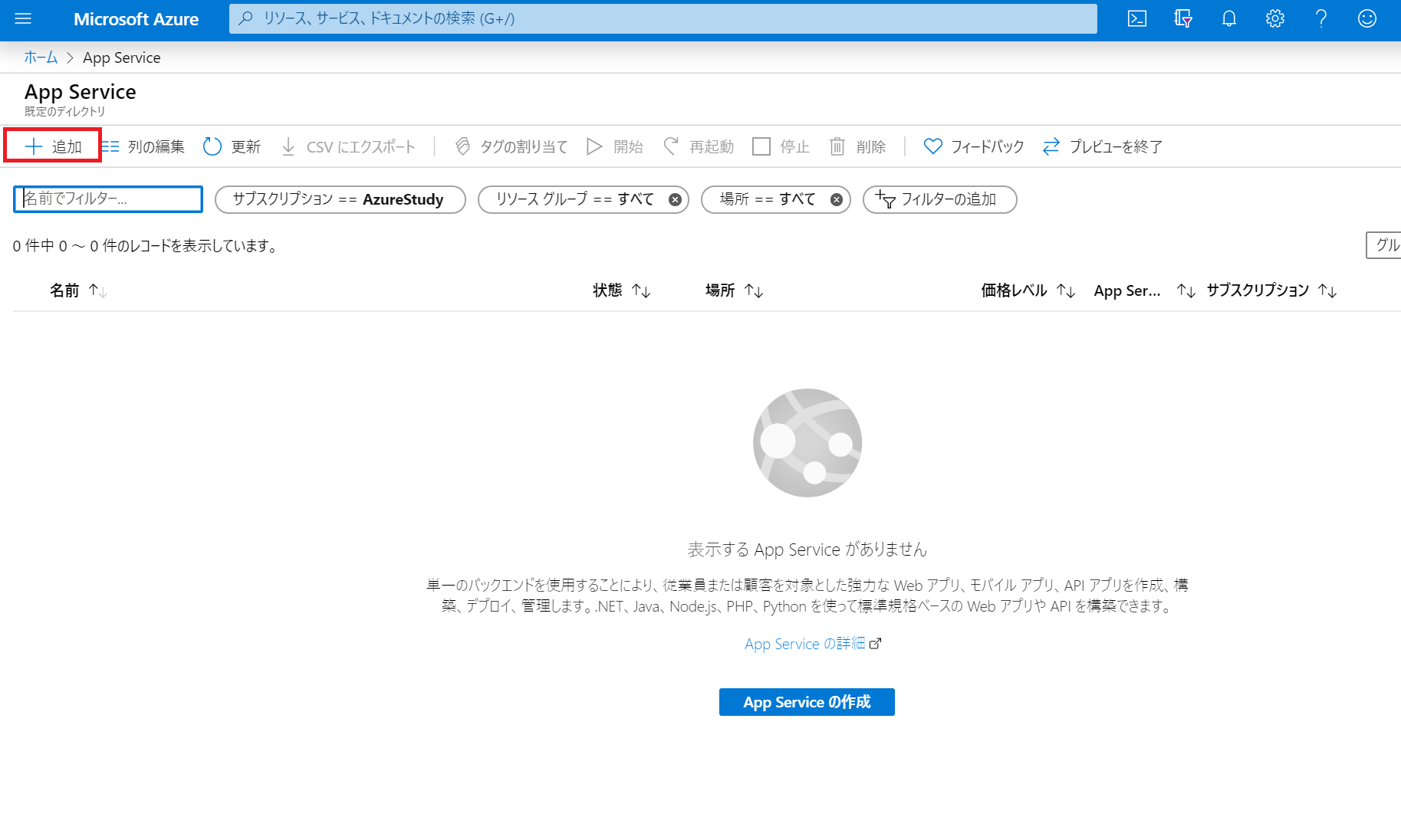Viewport: 1401px width, 840px height.
Task: Open the サブスクリプション == AzureStudy filter
Action: click(x=340, y=199)
